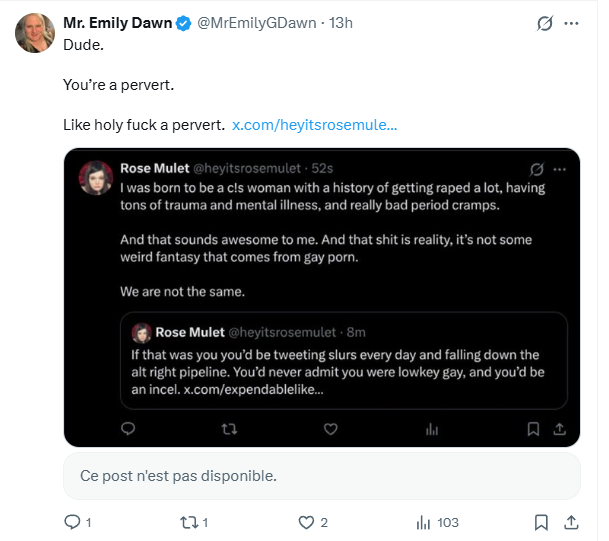Share the main tweet via share icon
Viewport: 609px width, 541px height.
coord(571,522)
